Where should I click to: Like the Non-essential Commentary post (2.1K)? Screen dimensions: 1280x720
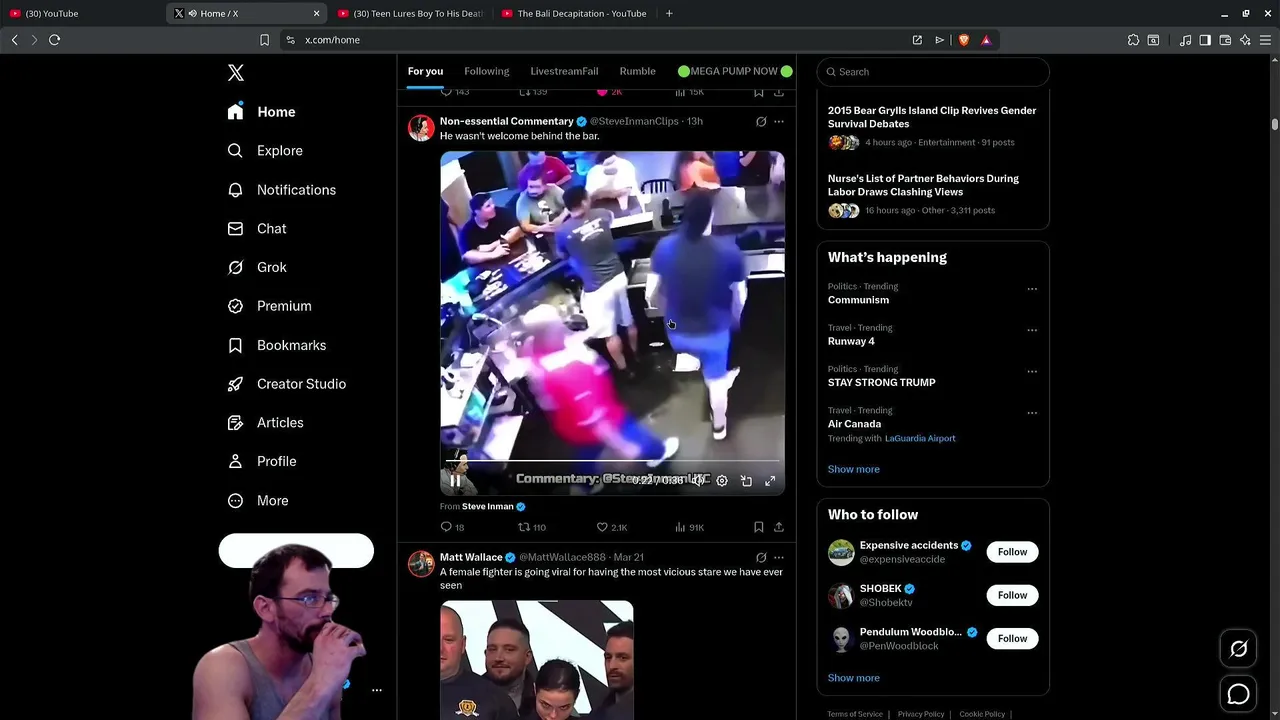click(x=611, y=527)
